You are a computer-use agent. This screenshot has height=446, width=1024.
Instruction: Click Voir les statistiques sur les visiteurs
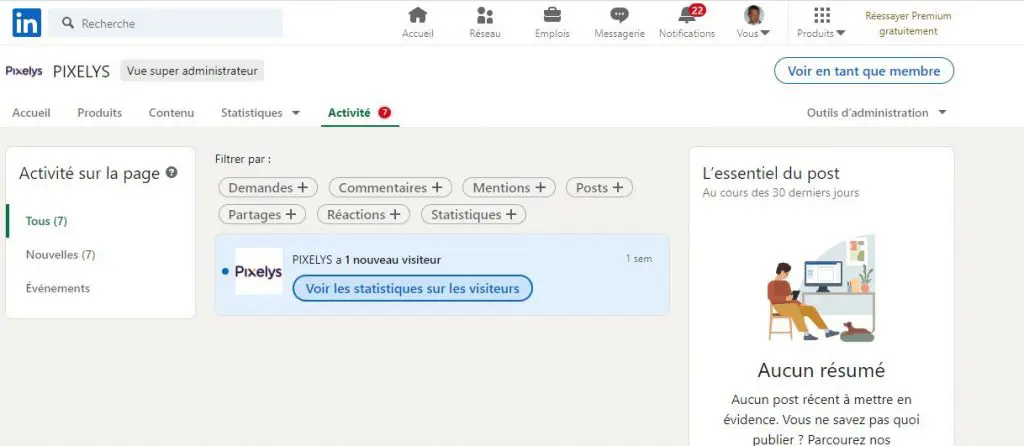(x=412, y=288)
